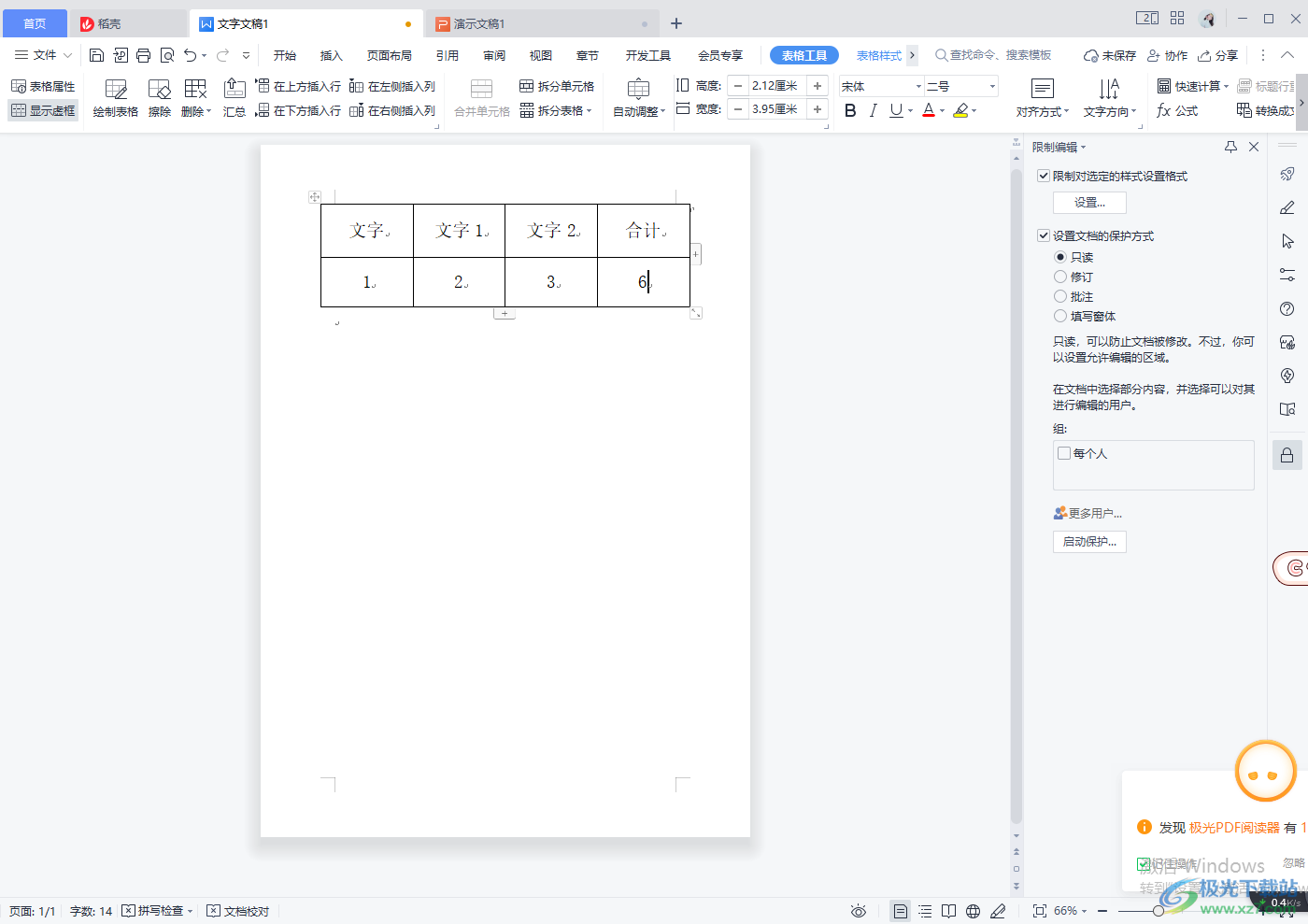This screenshot has width=1308, height=924.
Task: Apply Italic formatting
Action: pyautogui.click(x=873, y=110)
